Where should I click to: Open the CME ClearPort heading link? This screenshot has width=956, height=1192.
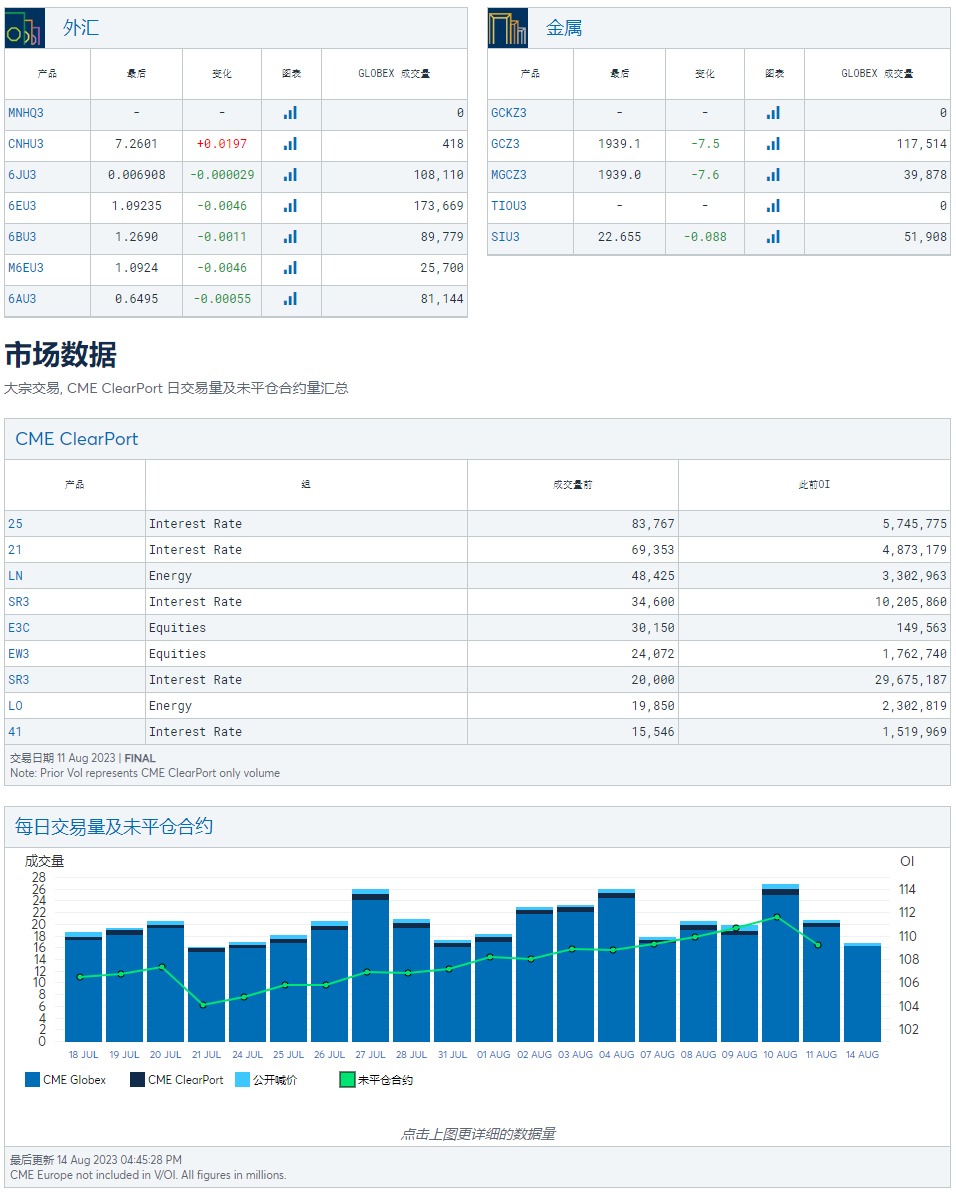pos(77,439)
